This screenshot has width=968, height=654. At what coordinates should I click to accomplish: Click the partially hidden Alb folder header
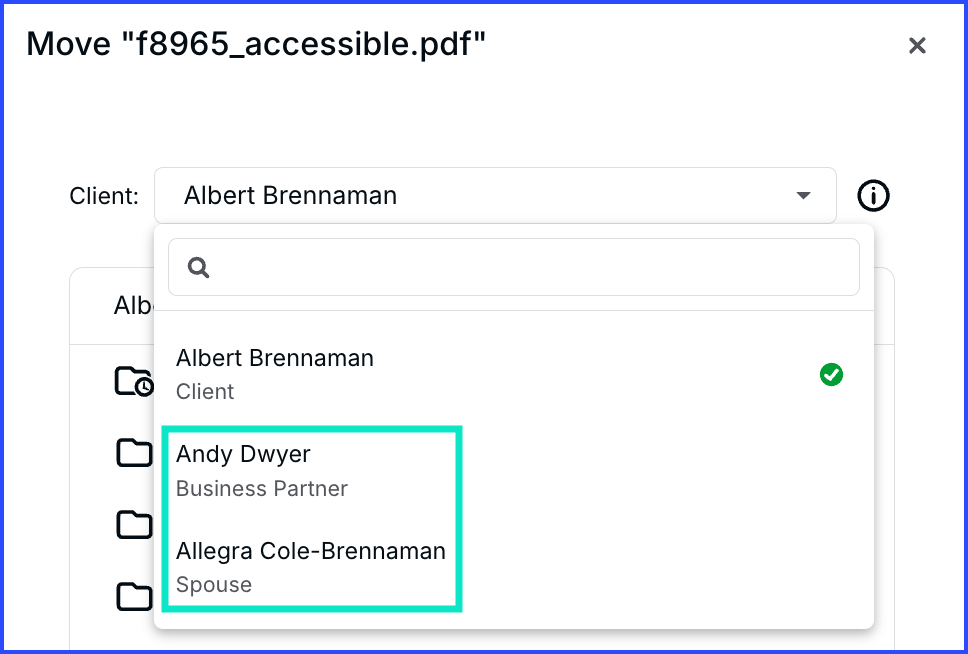133,306
